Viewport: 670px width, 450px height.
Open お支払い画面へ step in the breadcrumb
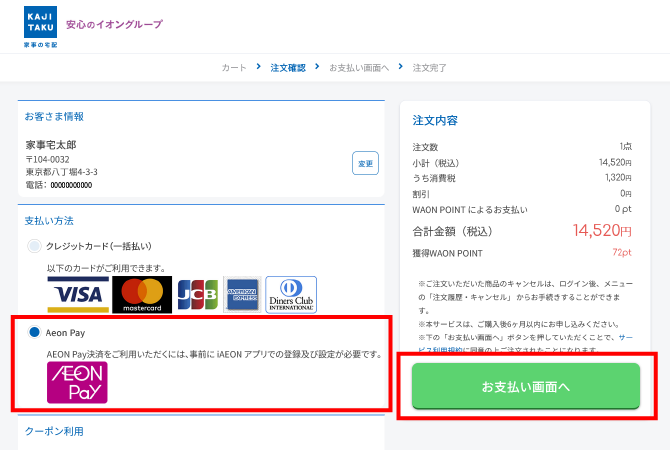pyautogui.click(x=359, y=68)
